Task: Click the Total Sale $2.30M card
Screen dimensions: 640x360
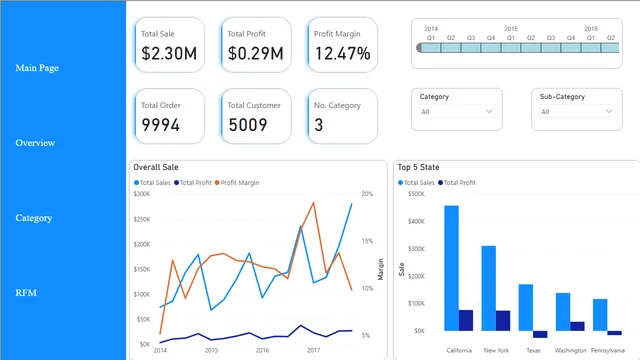Action: point(169,45)
